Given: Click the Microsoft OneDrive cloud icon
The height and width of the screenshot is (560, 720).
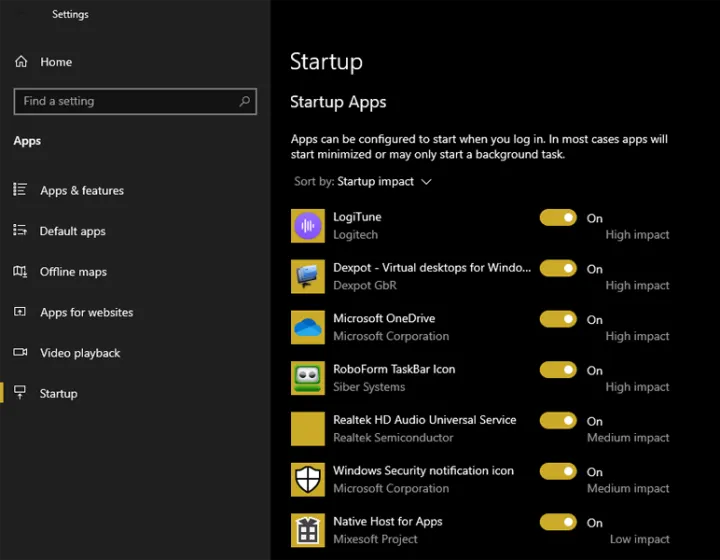Looking at the screenshot, I should pos(308,327).
